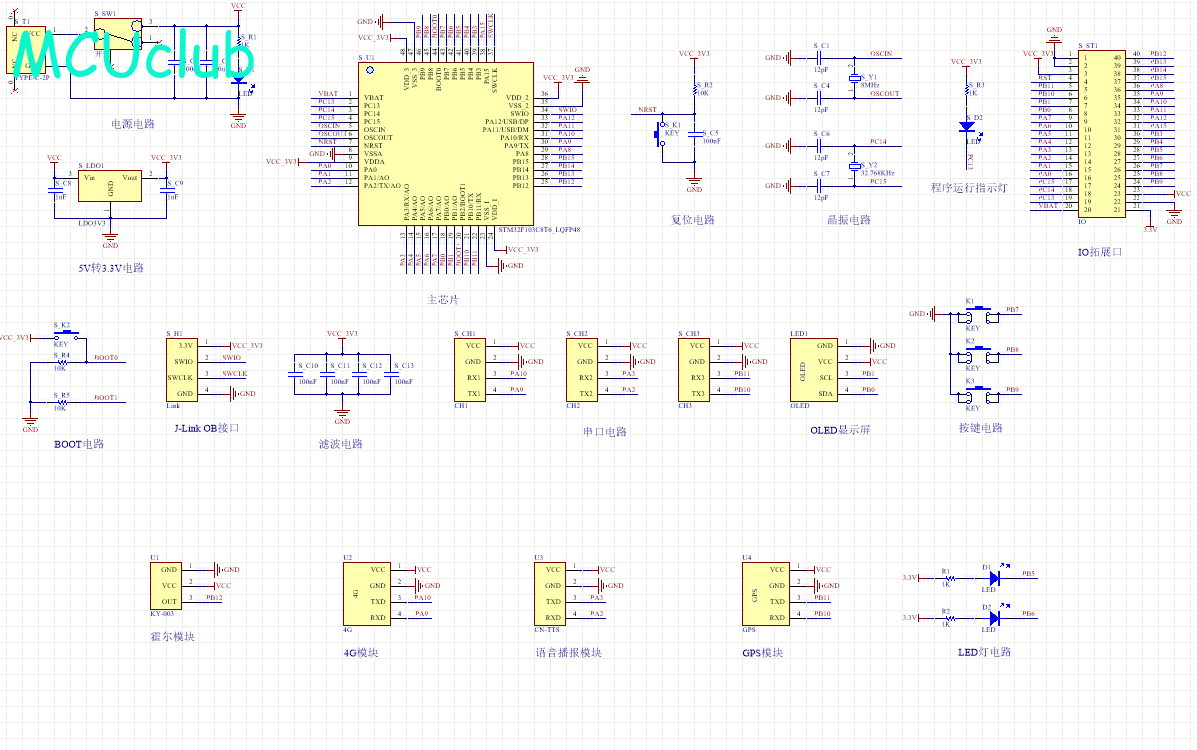
Task: Select the S_C7 12pF capacitor on PC15
Action: click(x=818, y=186)
